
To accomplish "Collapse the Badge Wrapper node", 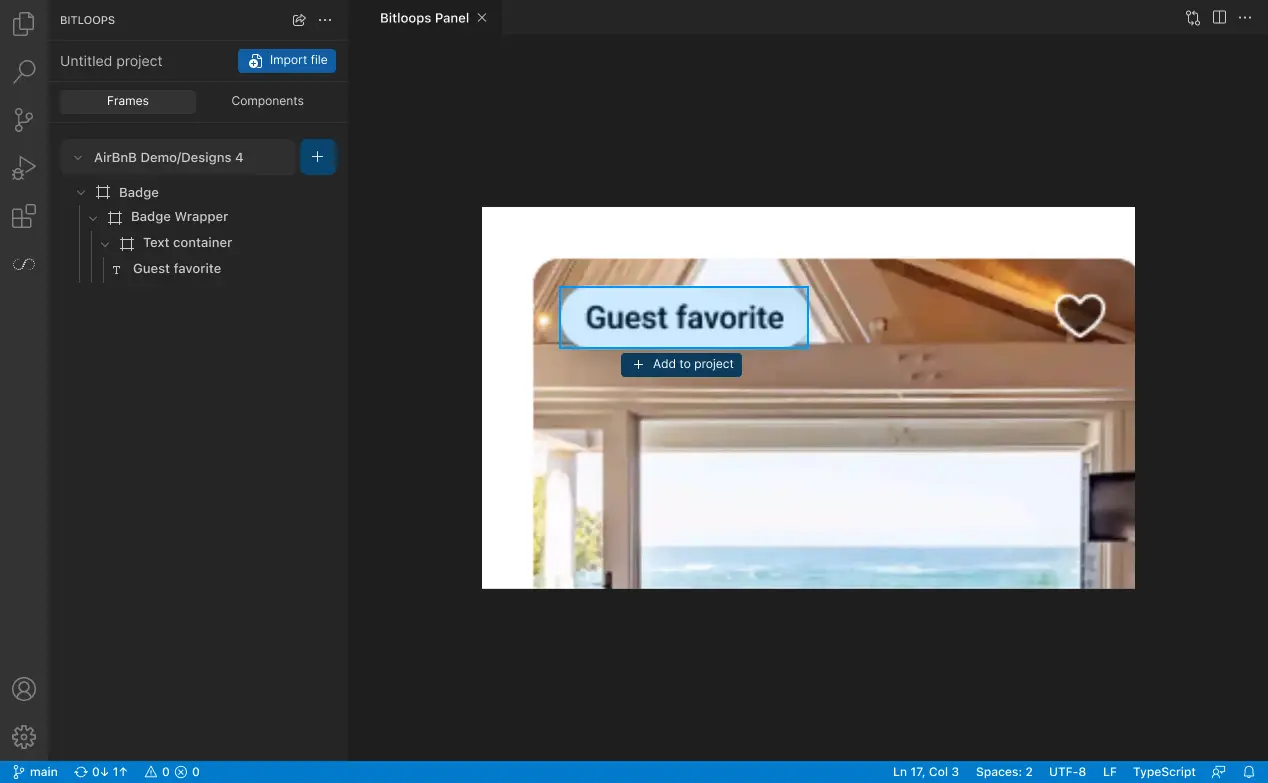I will (x=93, y=217).
